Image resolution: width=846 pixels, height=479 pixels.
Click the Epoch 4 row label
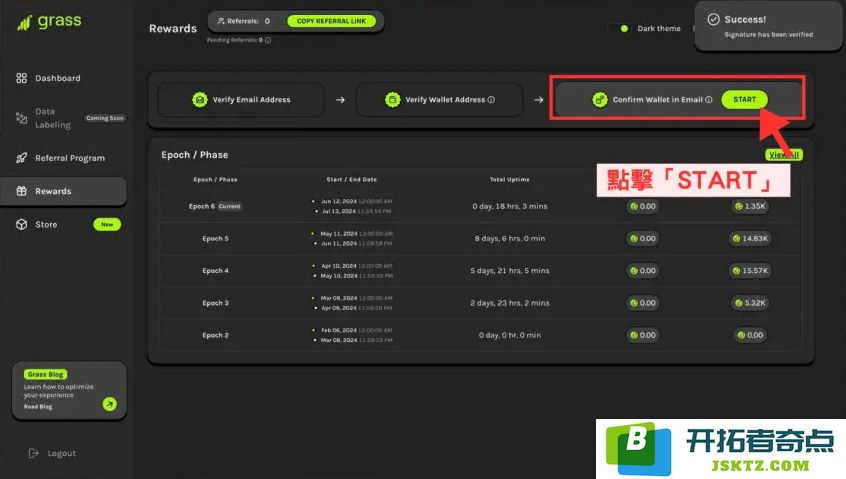pos(215,271)
